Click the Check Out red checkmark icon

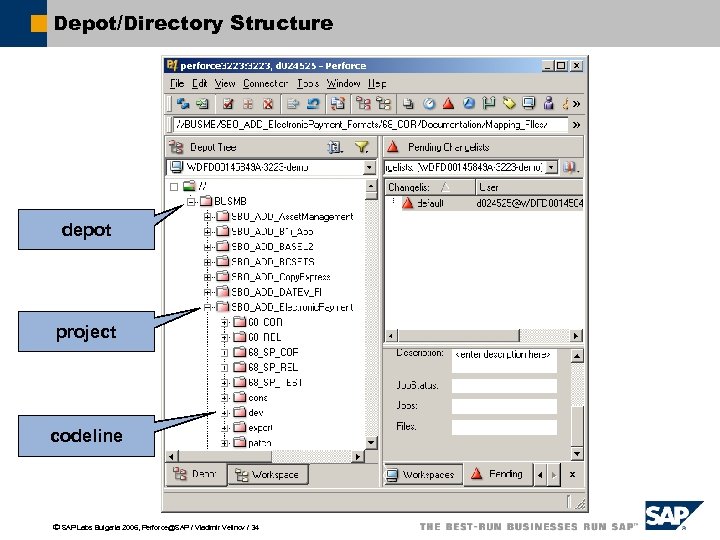[228, 104]
